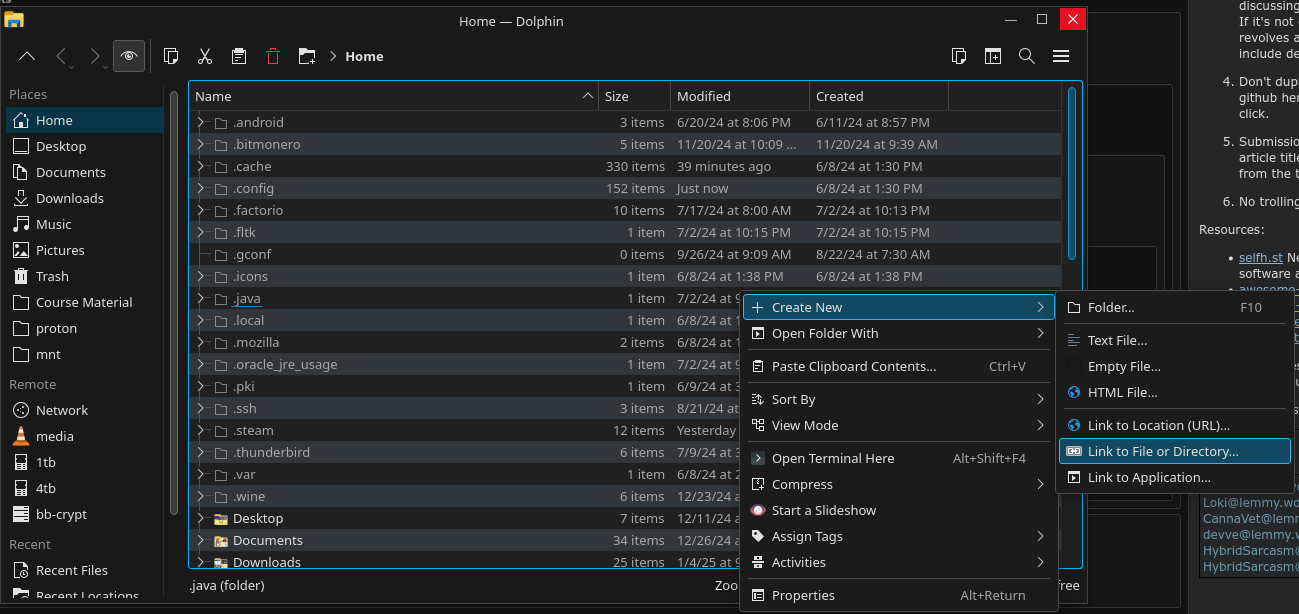Choose Text File... in the Create New submenu
The image size is (1299, 614).
click(1175, 340)
